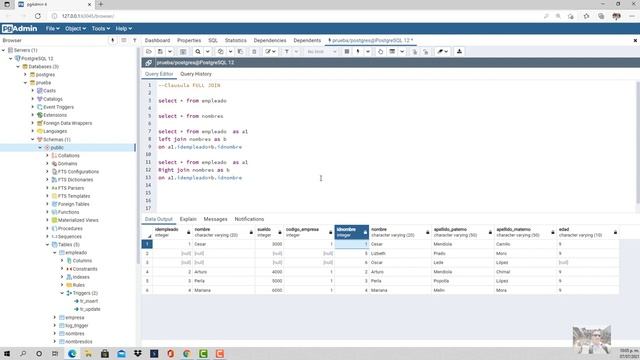Screen dimensions: 640x360
Task: Open the Tools menu
Action: 100,29
